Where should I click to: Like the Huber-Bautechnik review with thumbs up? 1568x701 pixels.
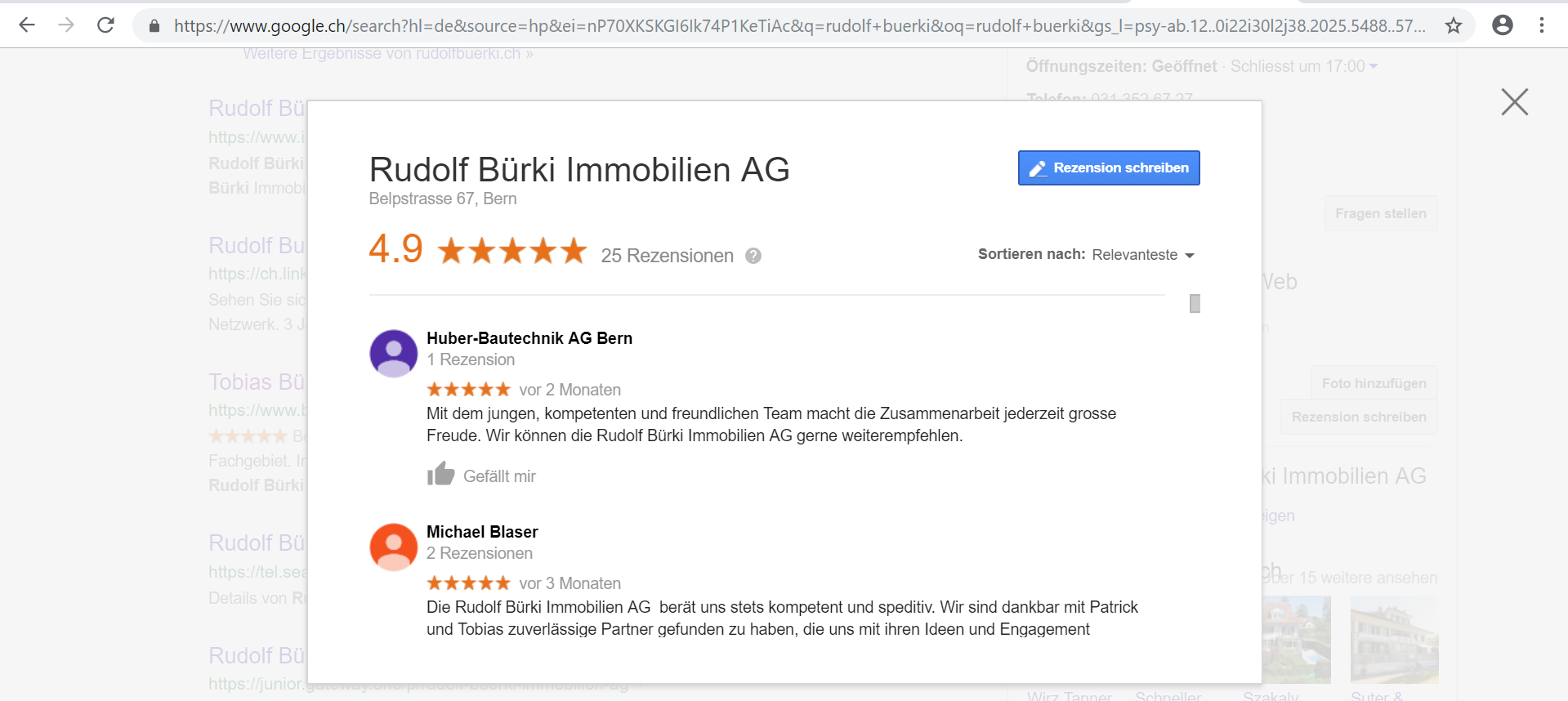coord(440,474)
